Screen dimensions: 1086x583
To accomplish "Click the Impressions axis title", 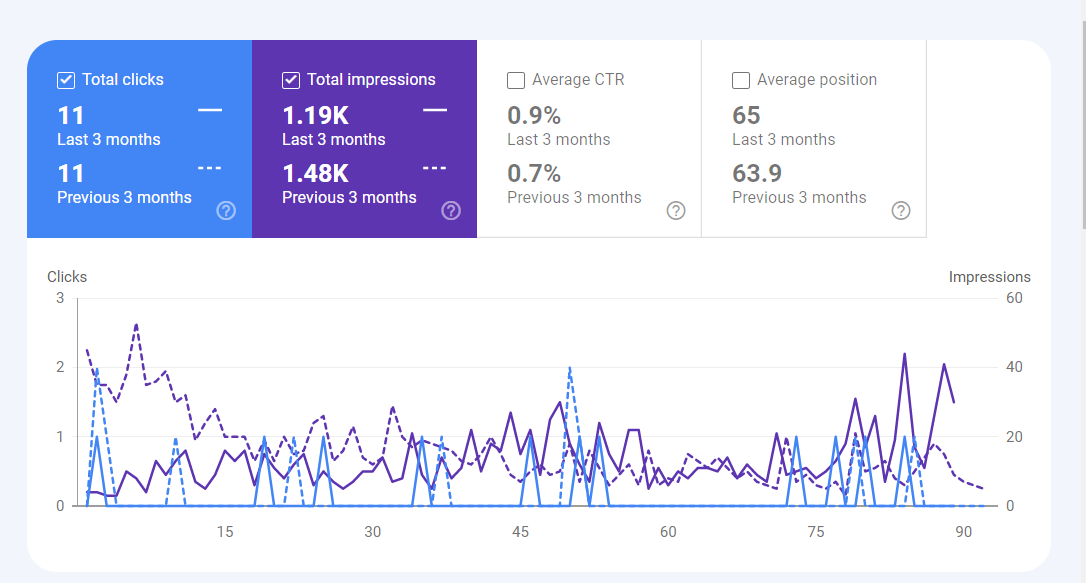I will pyautogui.click(x=989, y=277).
